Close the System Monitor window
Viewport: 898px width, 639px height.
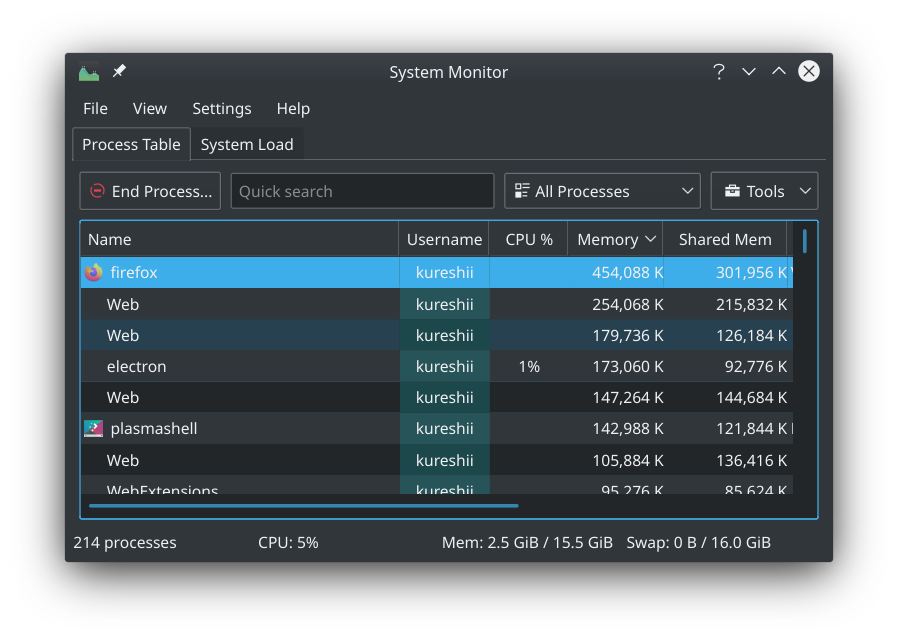[809, 72]
